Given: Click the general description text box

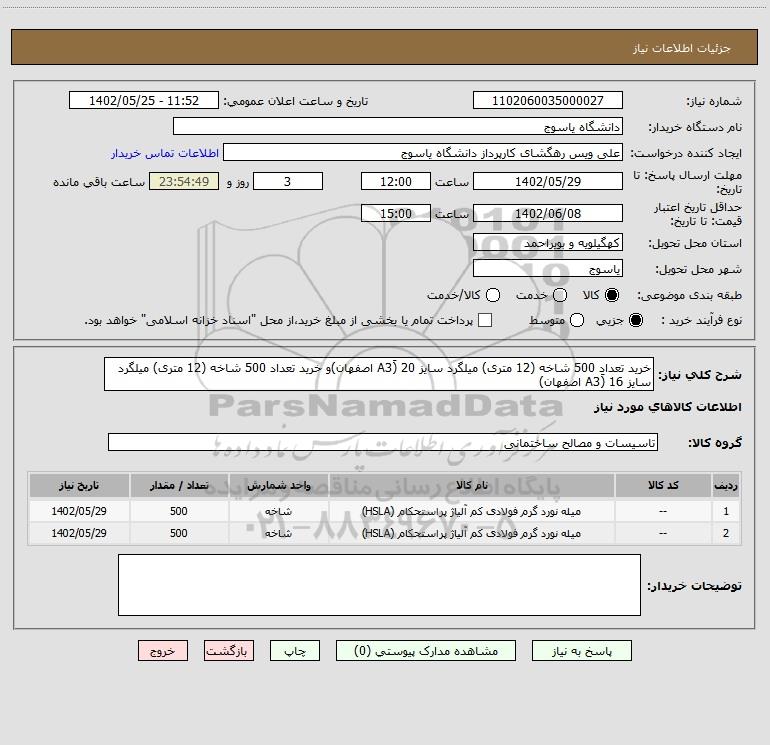Looking at the screenshot, I should pos(379,374).
